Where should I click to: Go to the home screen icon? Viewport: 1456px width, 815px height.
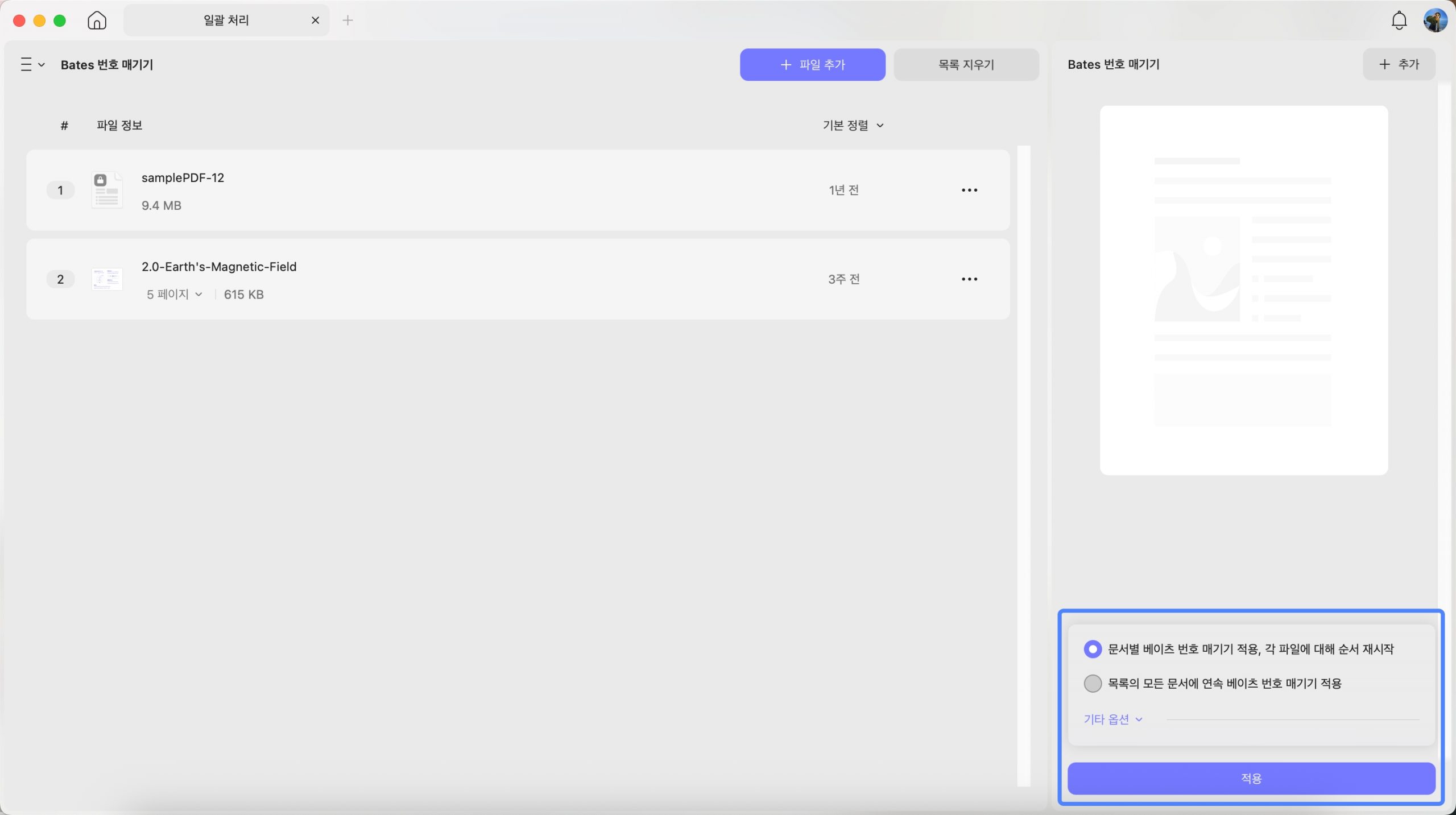(97, 20)
